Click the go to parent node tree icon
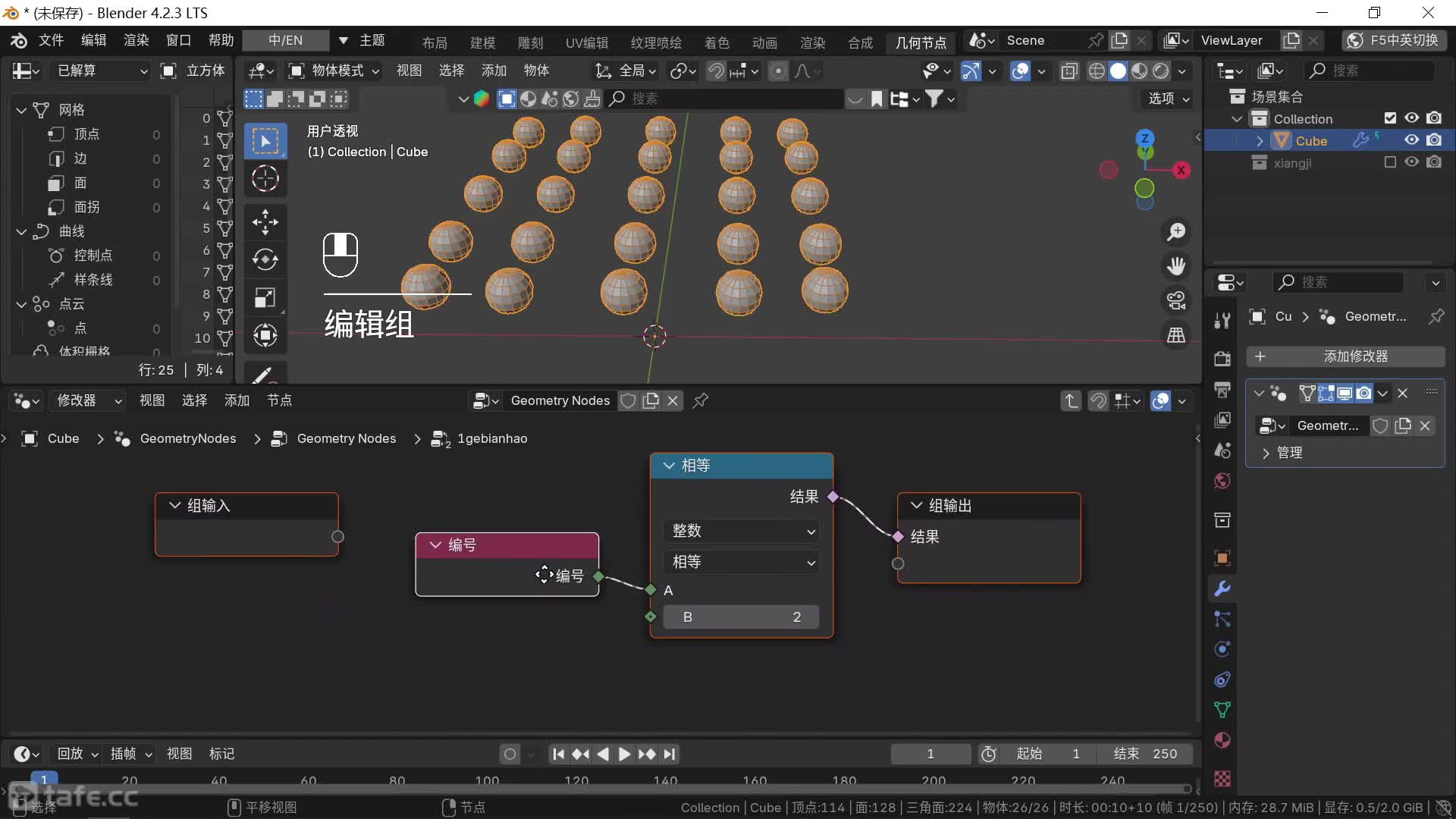1456x819 pixels. [x=1070, y=400]
